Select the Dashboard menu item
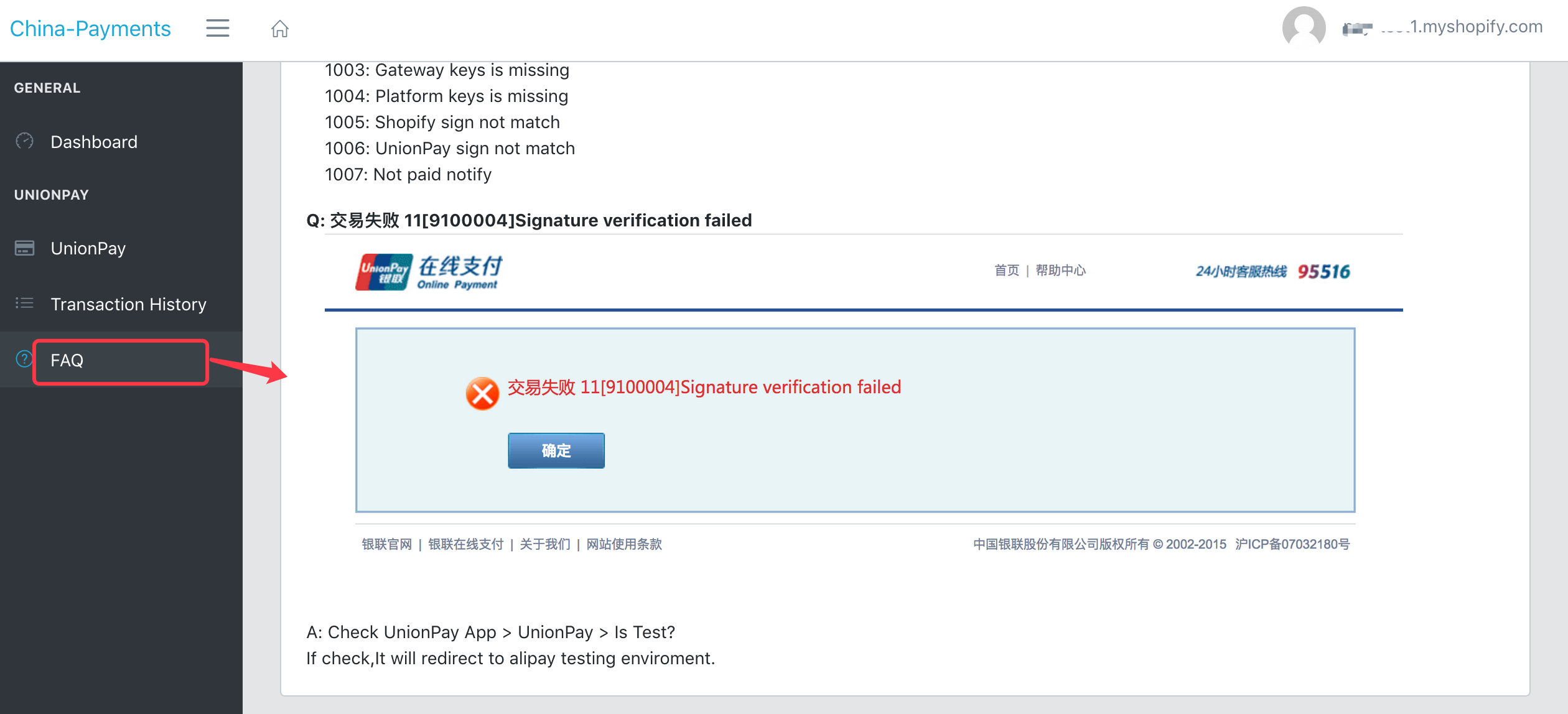This screenshot has width=1568, height=714. click(x=94, y=141)
